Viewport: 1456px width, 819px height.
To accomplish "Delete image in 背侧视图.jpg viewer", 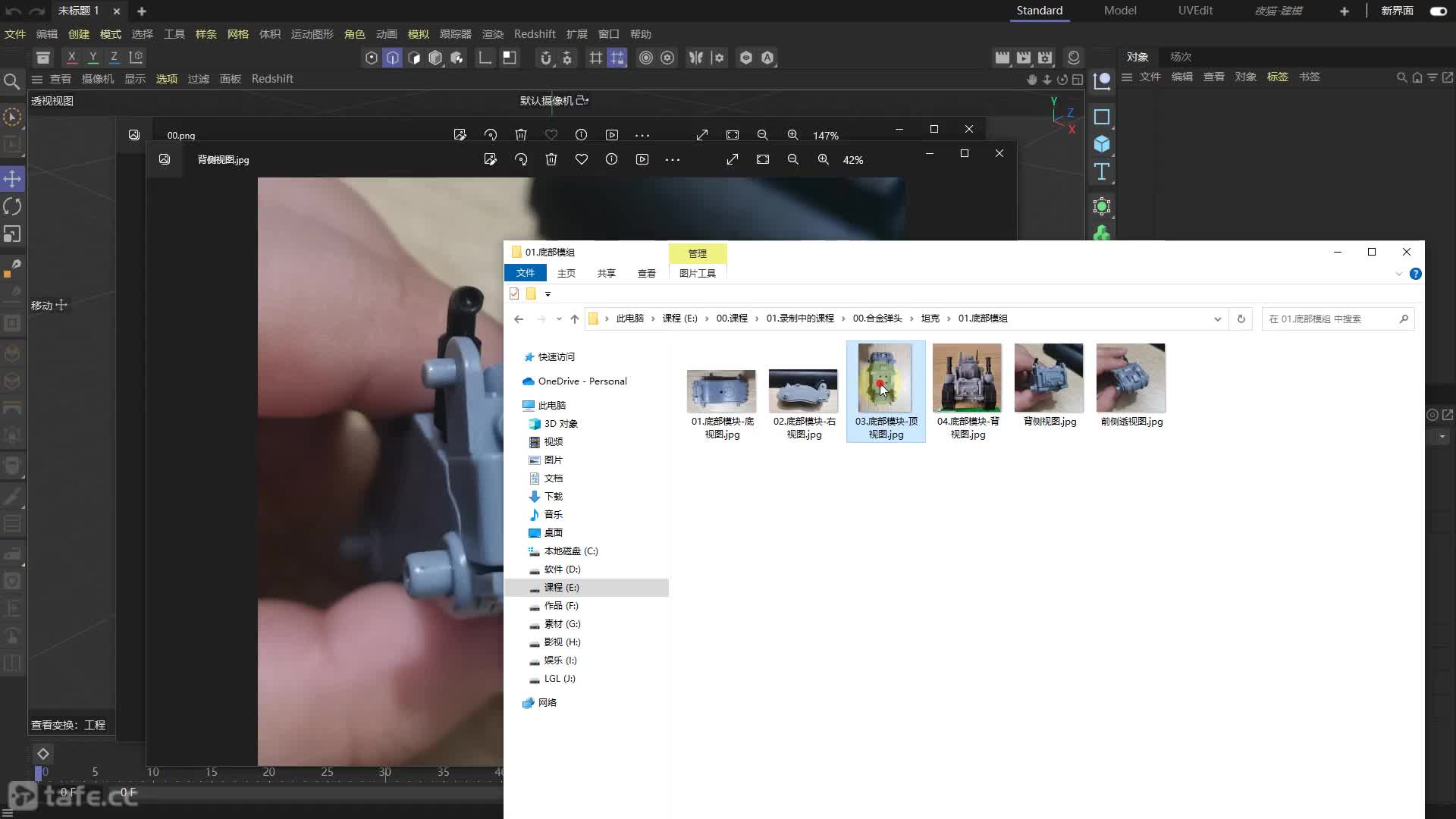I will pyautogui.click(x=551, y=159).
